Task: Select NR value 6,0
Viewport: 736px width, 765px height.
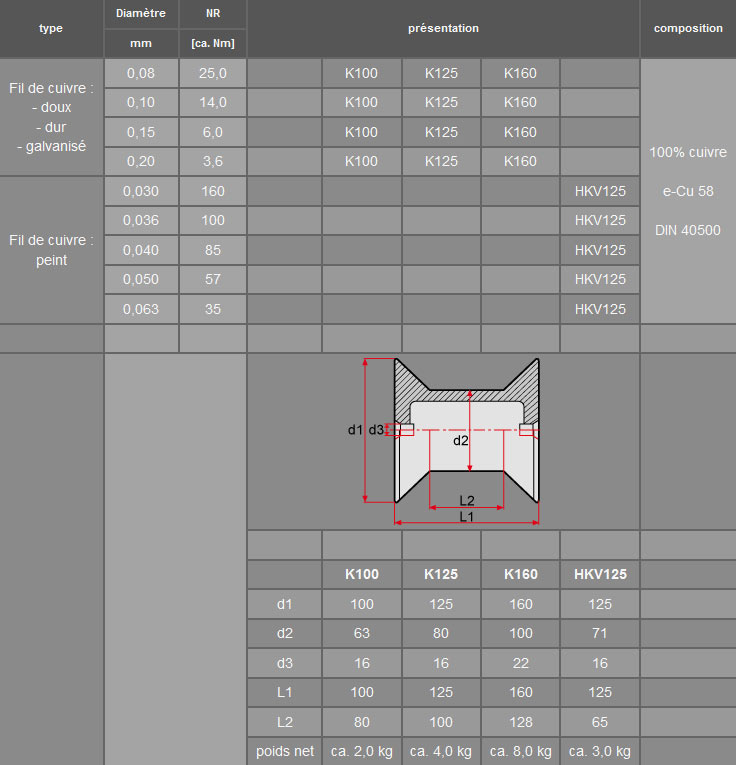Action: point(213,132)
